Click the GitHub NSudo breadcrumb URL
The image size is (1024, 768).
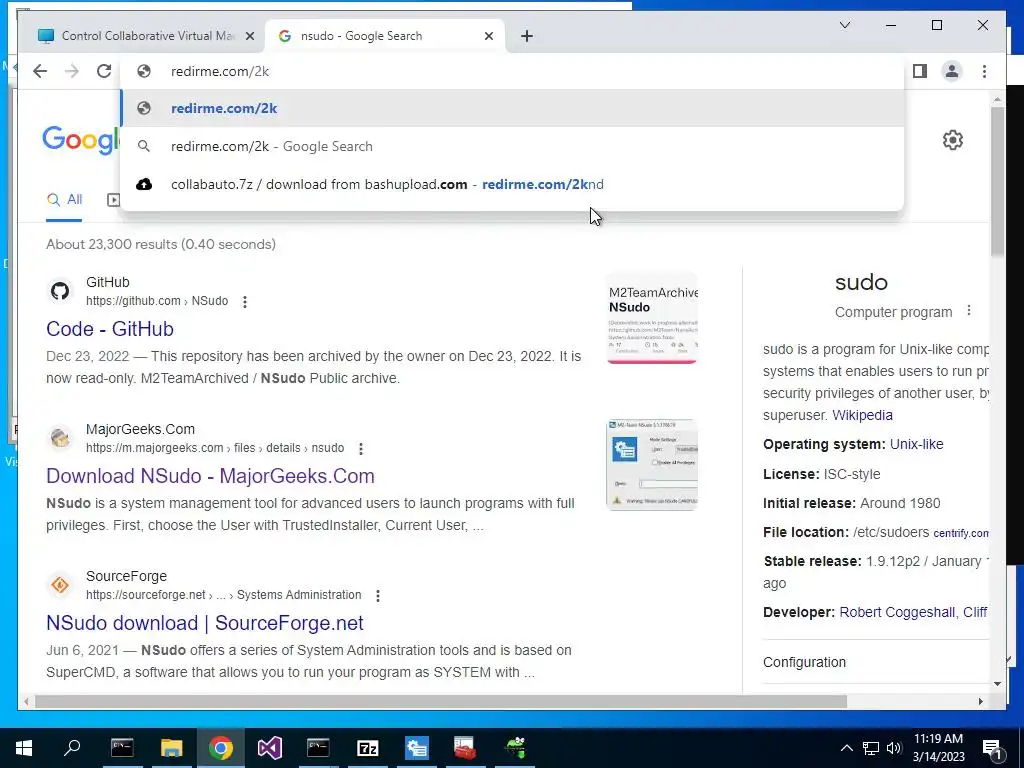pos(157,301)
